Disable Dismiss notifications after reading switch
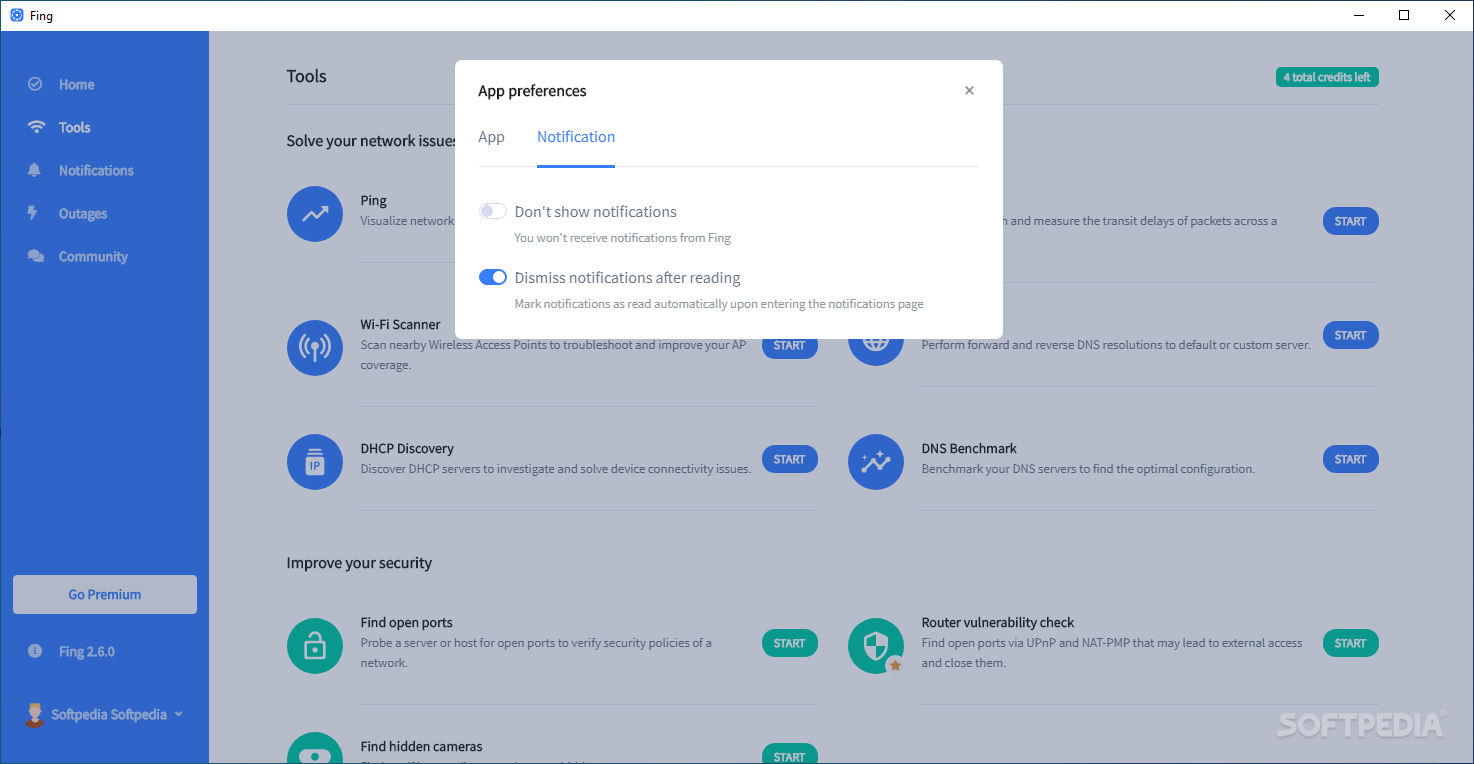This screenshot has height=764, width=1474. pos(493,277)
